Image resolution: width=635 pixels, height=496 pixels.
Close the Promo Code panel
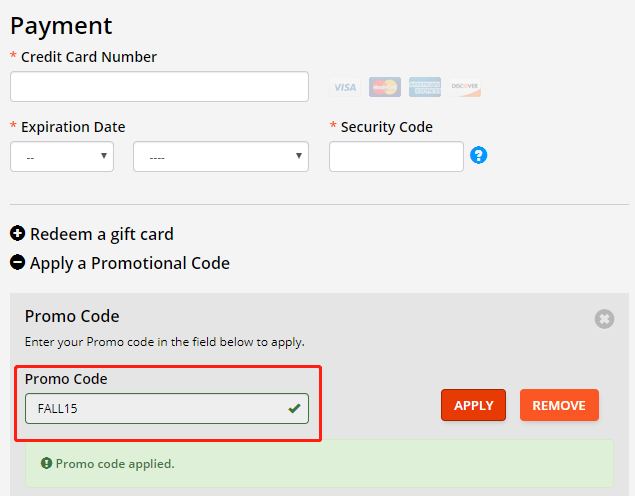[604, 319]
